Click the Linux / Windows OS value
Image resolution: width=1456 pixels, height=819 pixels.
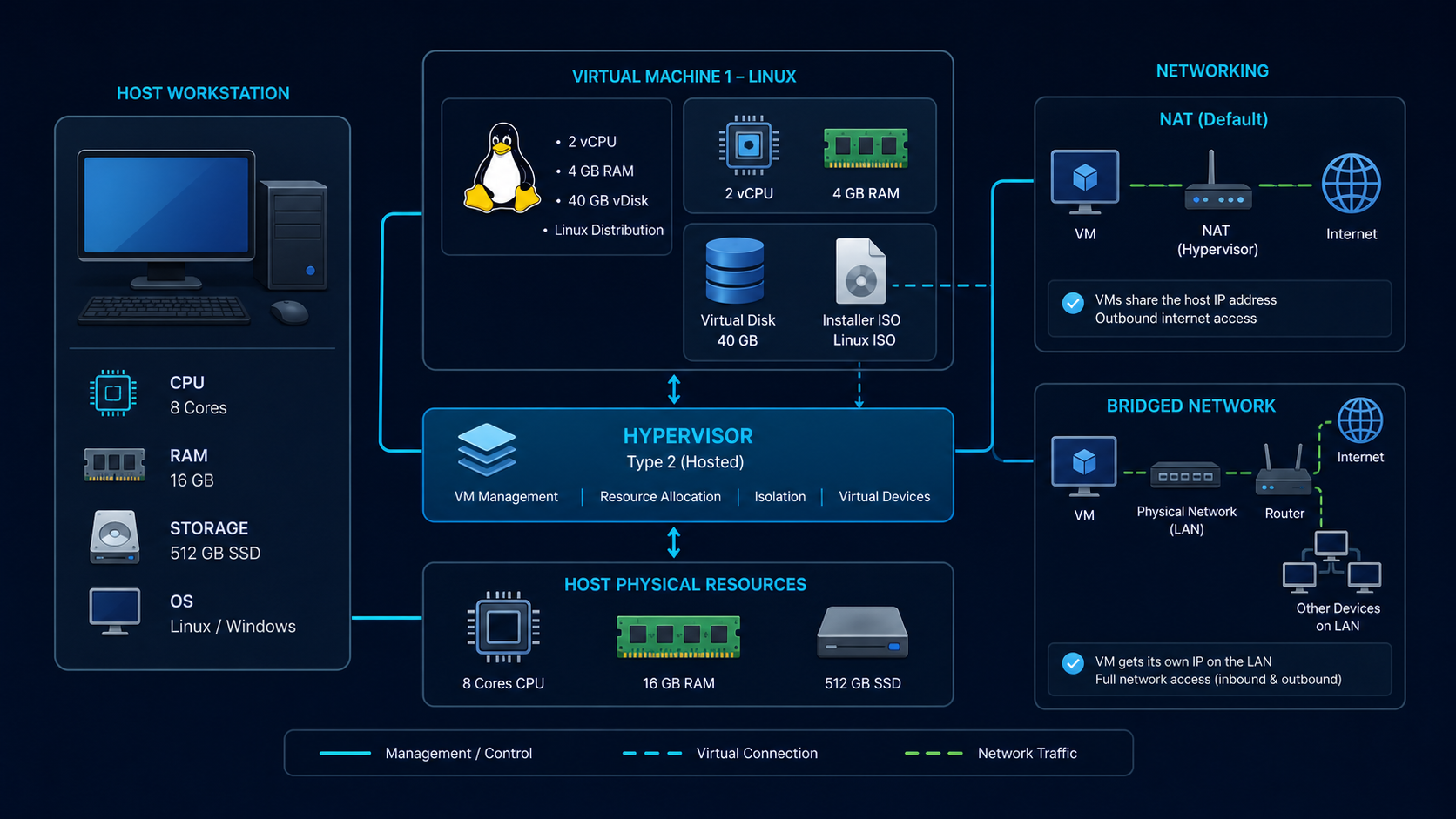tap(233, 627)
